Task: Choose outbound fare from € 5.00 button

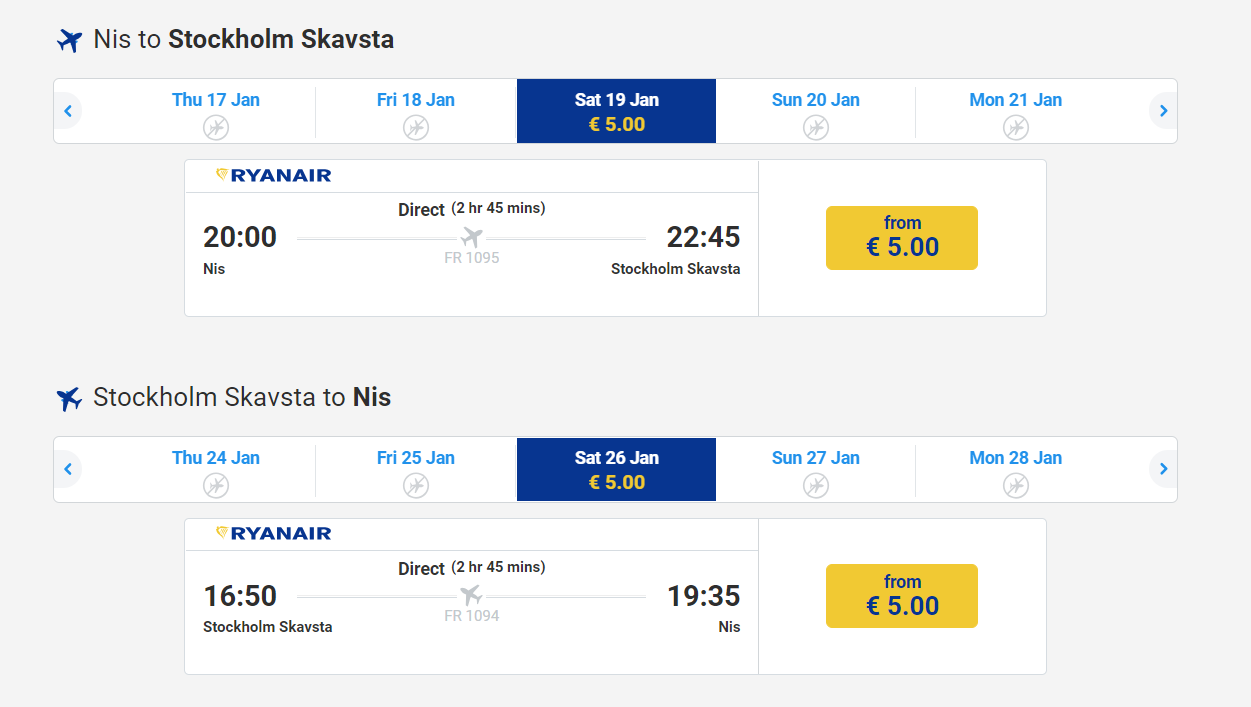Action: [901, 238]
